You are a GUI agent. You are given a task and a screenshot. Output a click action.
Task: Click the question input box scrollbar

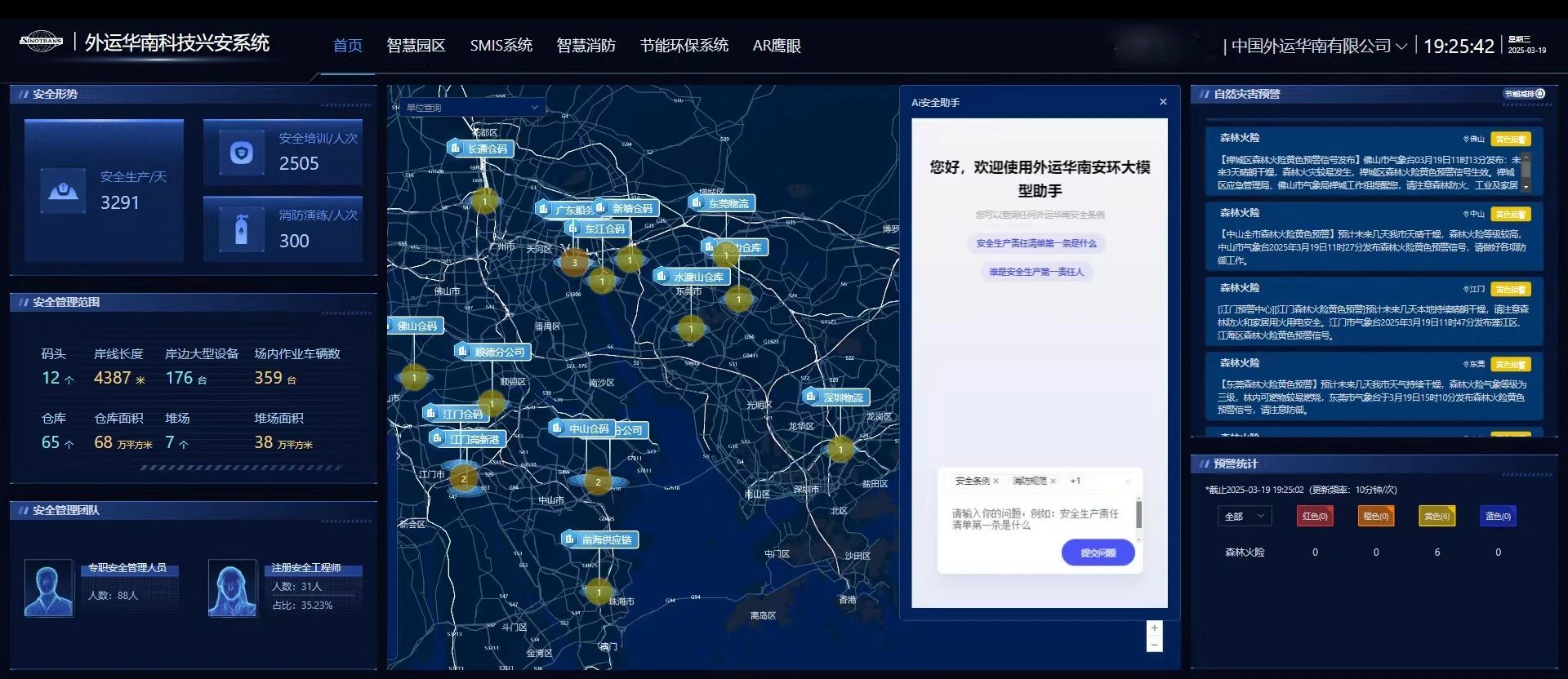point(1138,518)
